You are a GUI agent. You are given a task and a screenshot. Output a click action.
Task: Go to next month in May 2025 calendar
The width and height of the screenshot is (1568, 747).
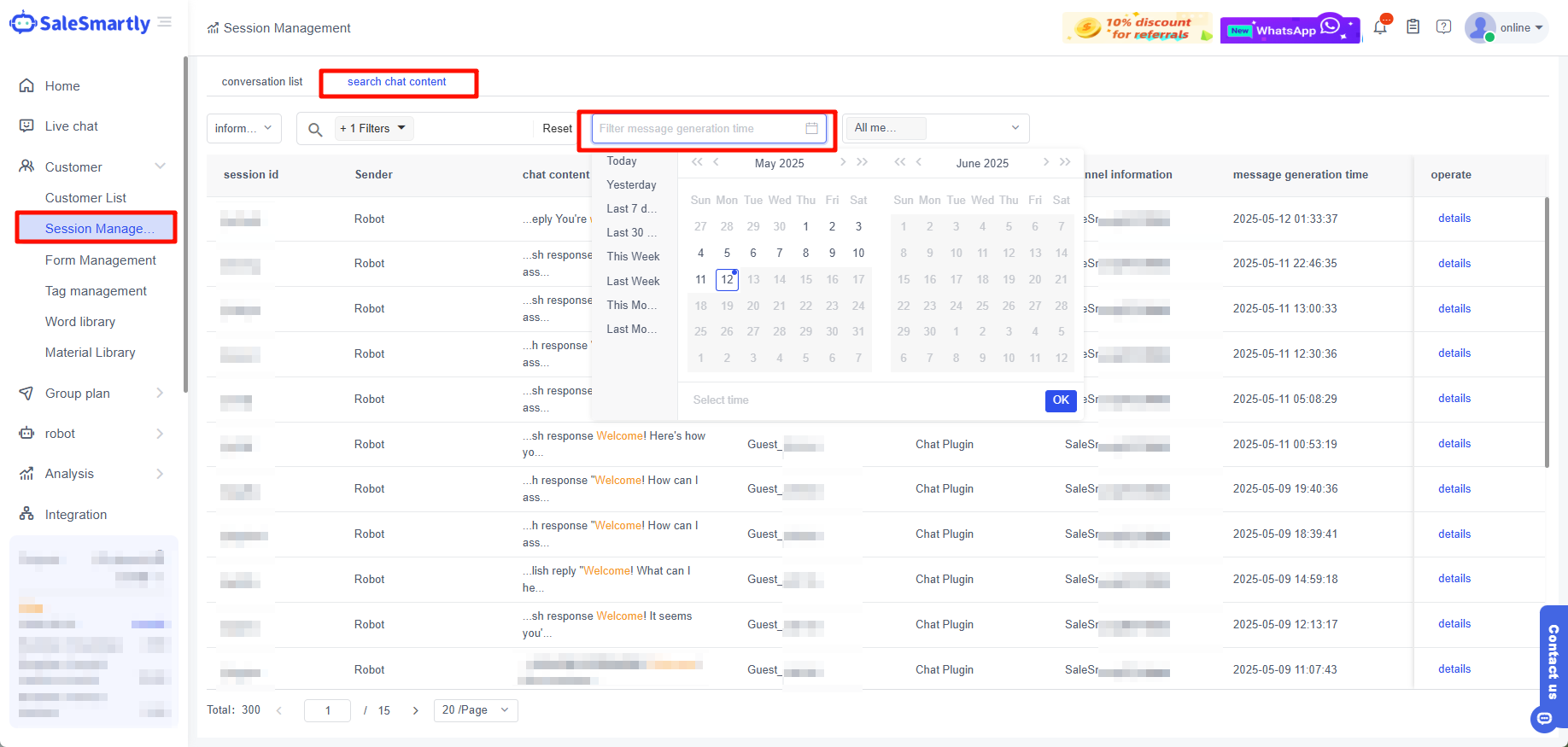click(843, 162)
